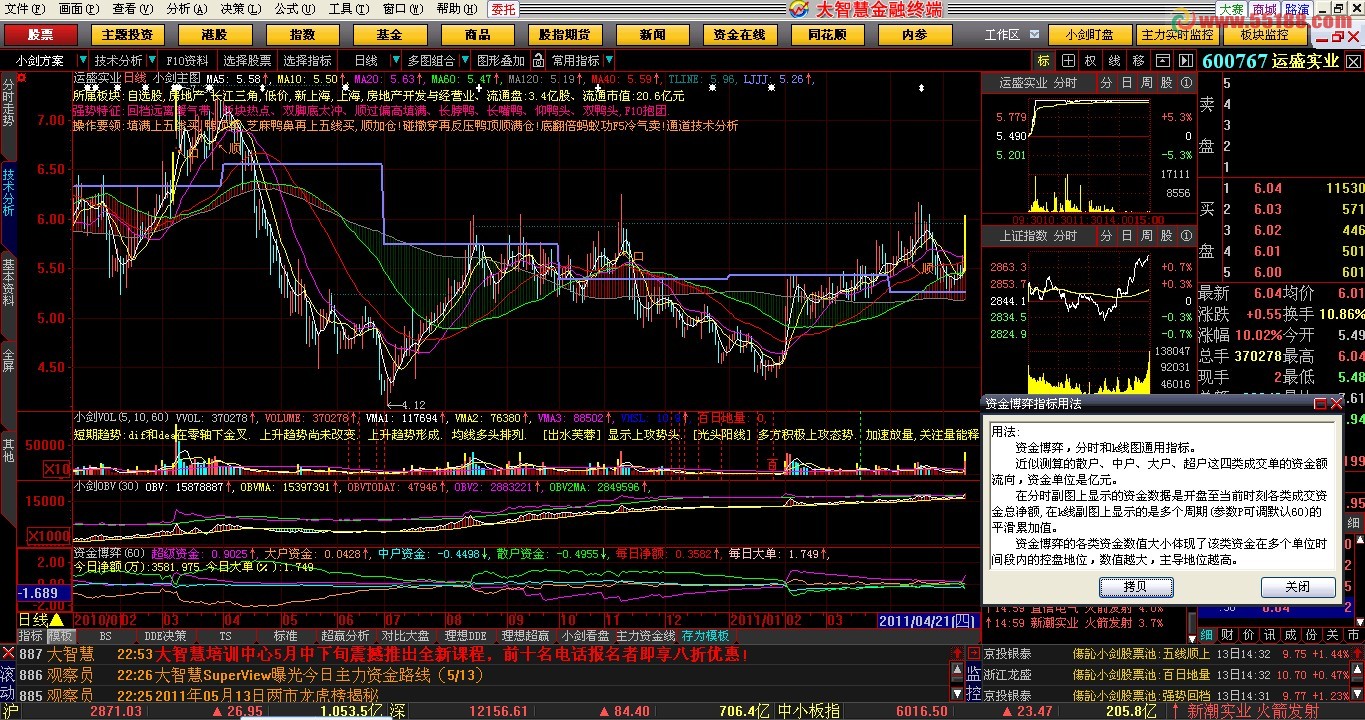This screenshot has height=720, width=1365.
Task: Click the 板块监控 button
Action: [x=1264, y=35]
